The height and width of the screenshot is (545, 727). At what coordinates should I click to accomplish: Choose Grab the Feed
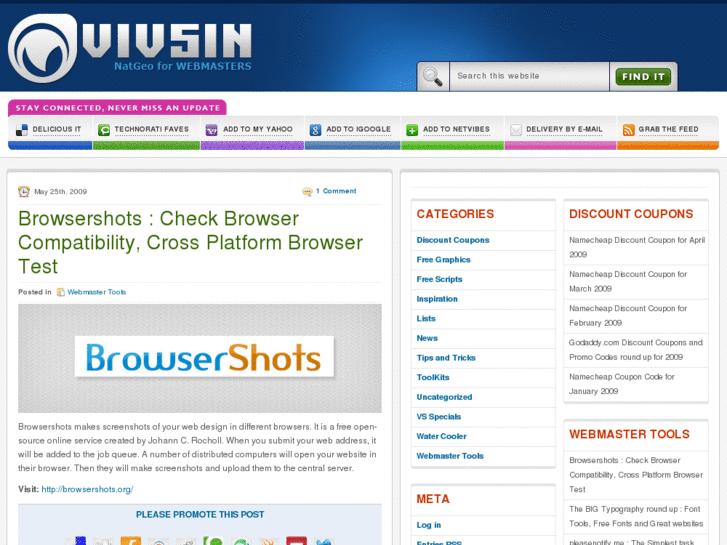pos(668,129)
